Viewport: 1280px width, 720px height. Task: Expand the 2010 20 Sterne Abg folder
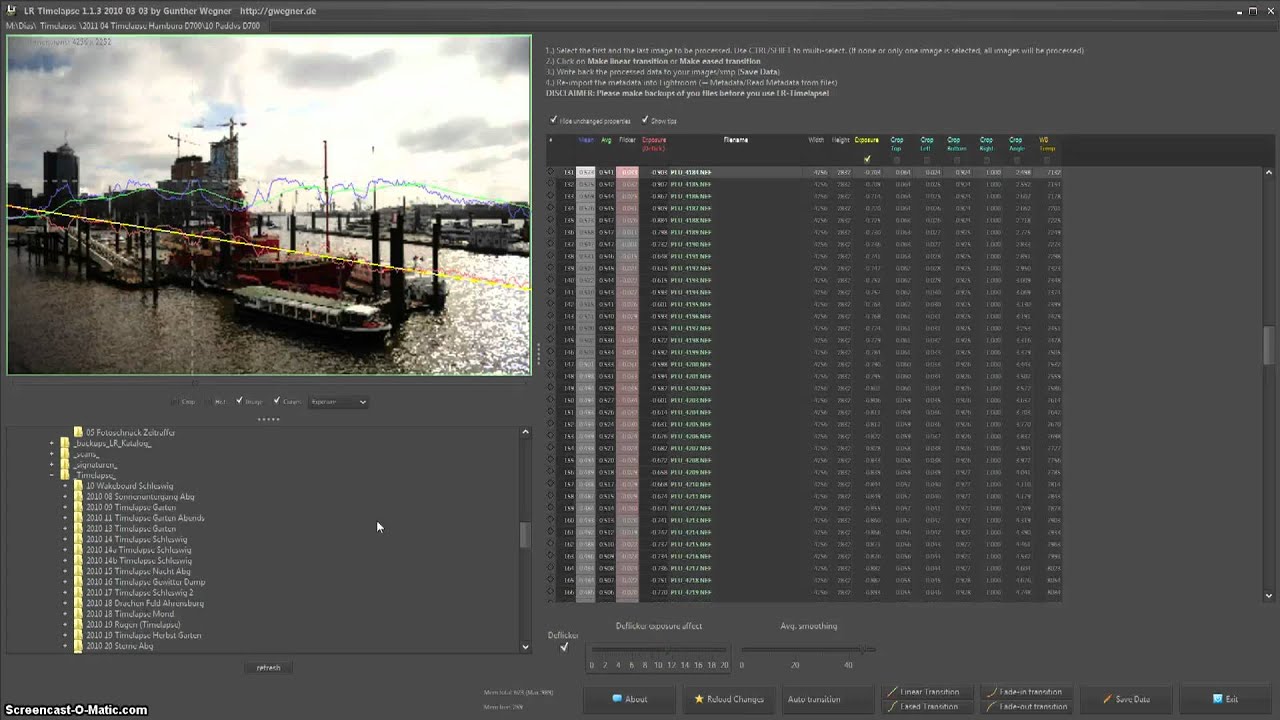pos(65,646)
